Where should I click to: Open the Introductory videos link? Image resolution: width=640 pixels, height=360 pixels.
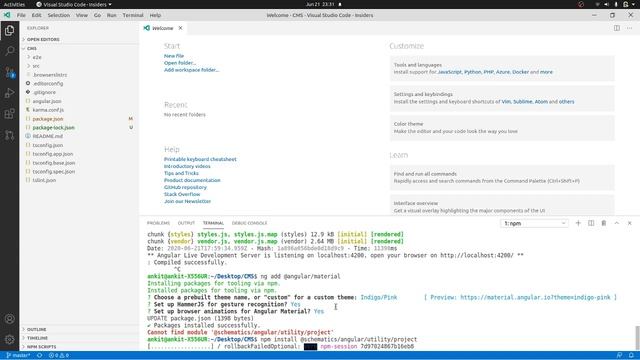click(x=187, y=166)
